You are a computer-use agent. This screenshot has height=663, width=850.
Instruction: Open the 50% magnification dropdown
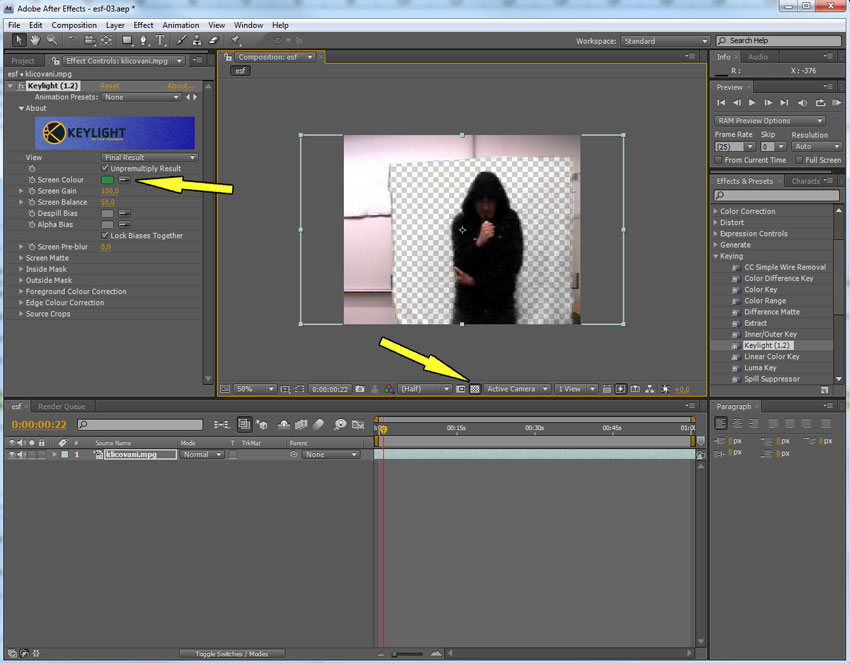[x=255, y=389]
